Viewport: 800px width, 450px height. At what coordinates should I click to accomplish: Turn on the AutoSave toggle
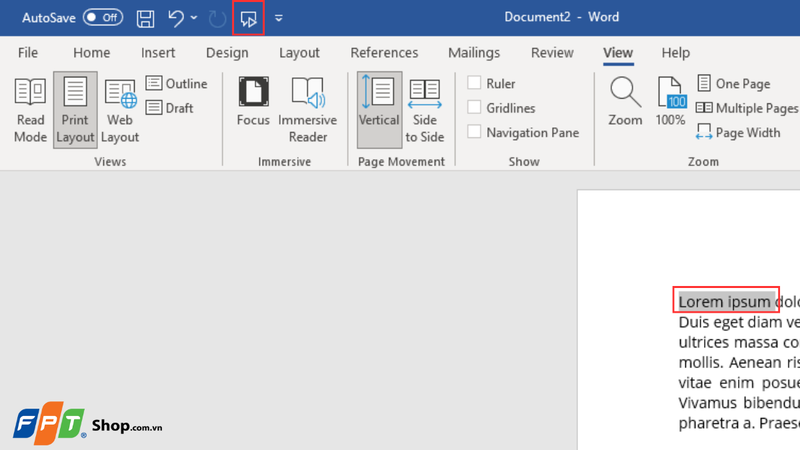pyautogui.click(x=103, y=18)
